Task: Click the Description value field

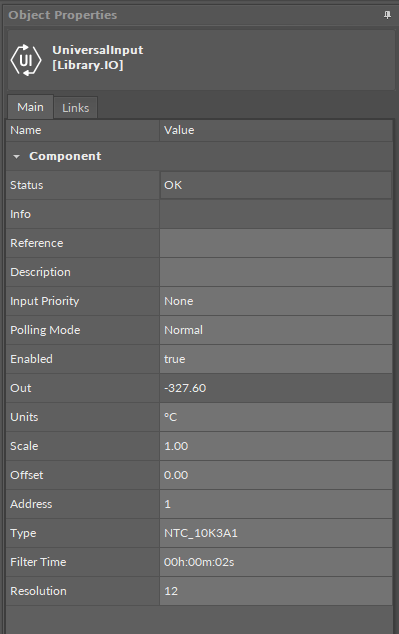Action: 276,272
